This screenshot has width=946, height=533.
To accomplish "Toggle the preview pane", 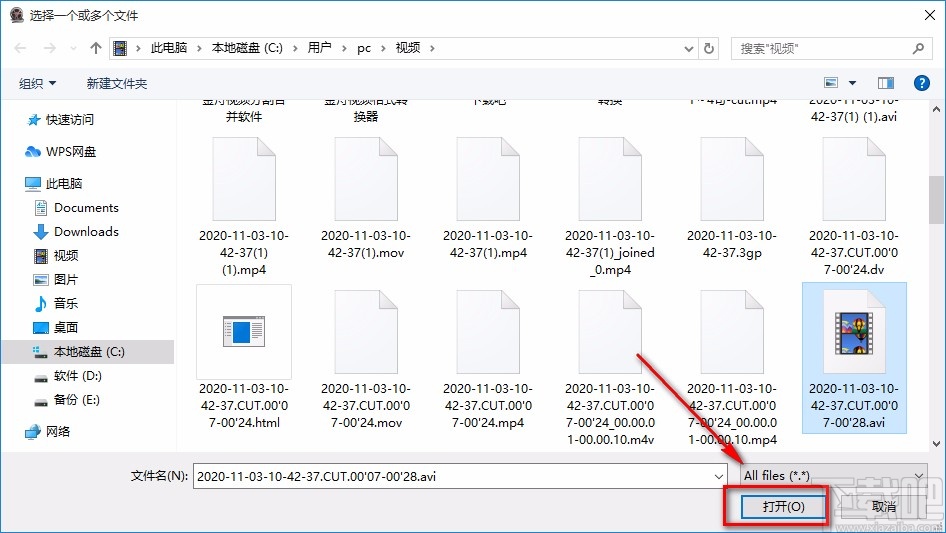I will pos(886,83).
